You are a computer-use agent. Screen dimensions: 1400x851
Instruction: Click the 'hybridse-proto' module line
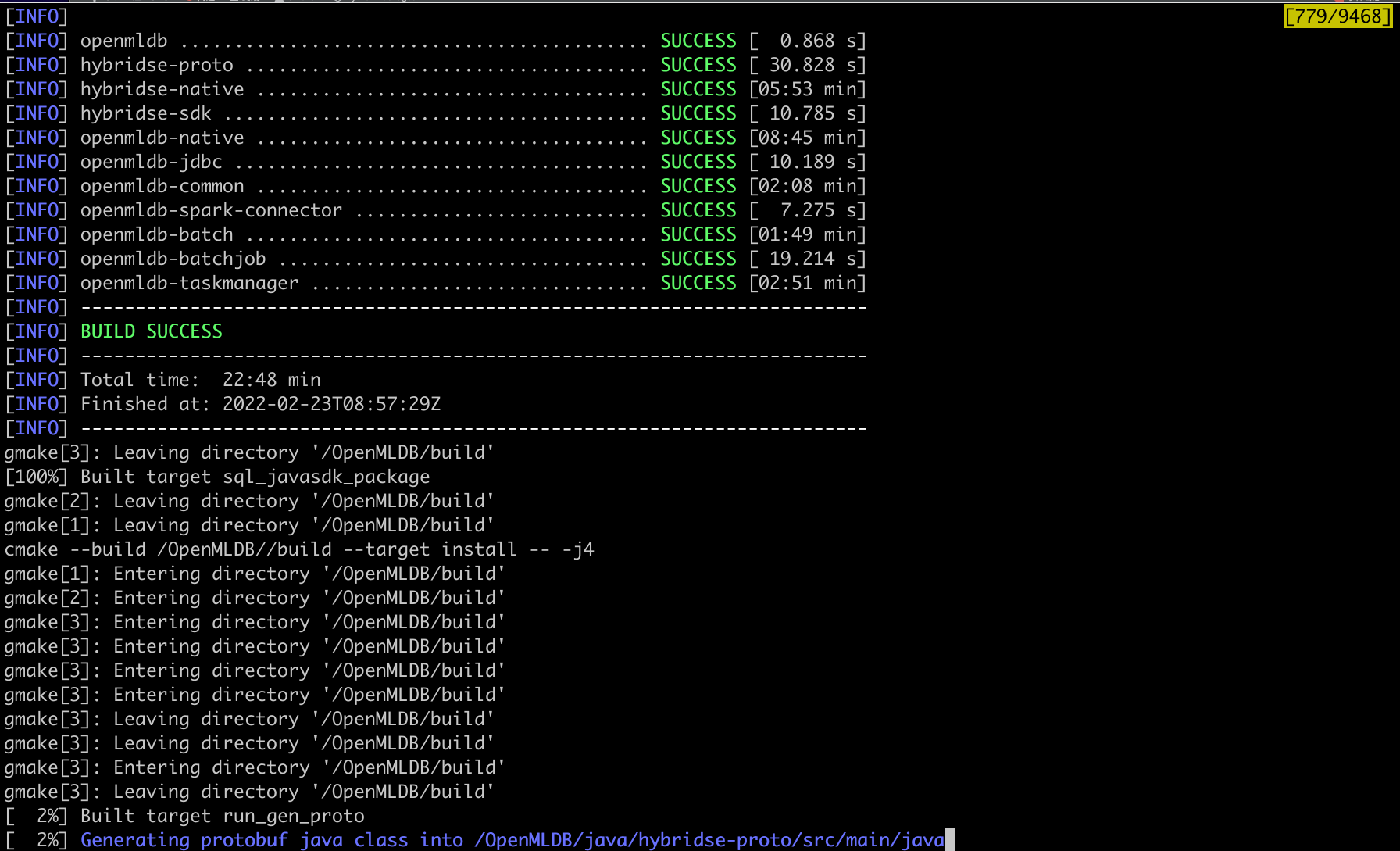[x=435, y=65]
